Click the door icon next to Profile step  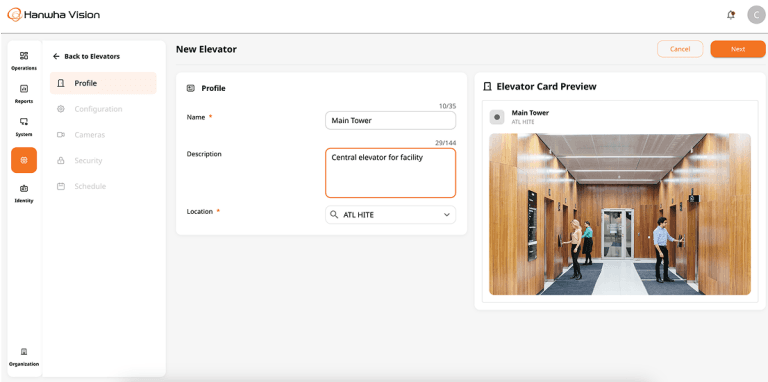[61, 83]
